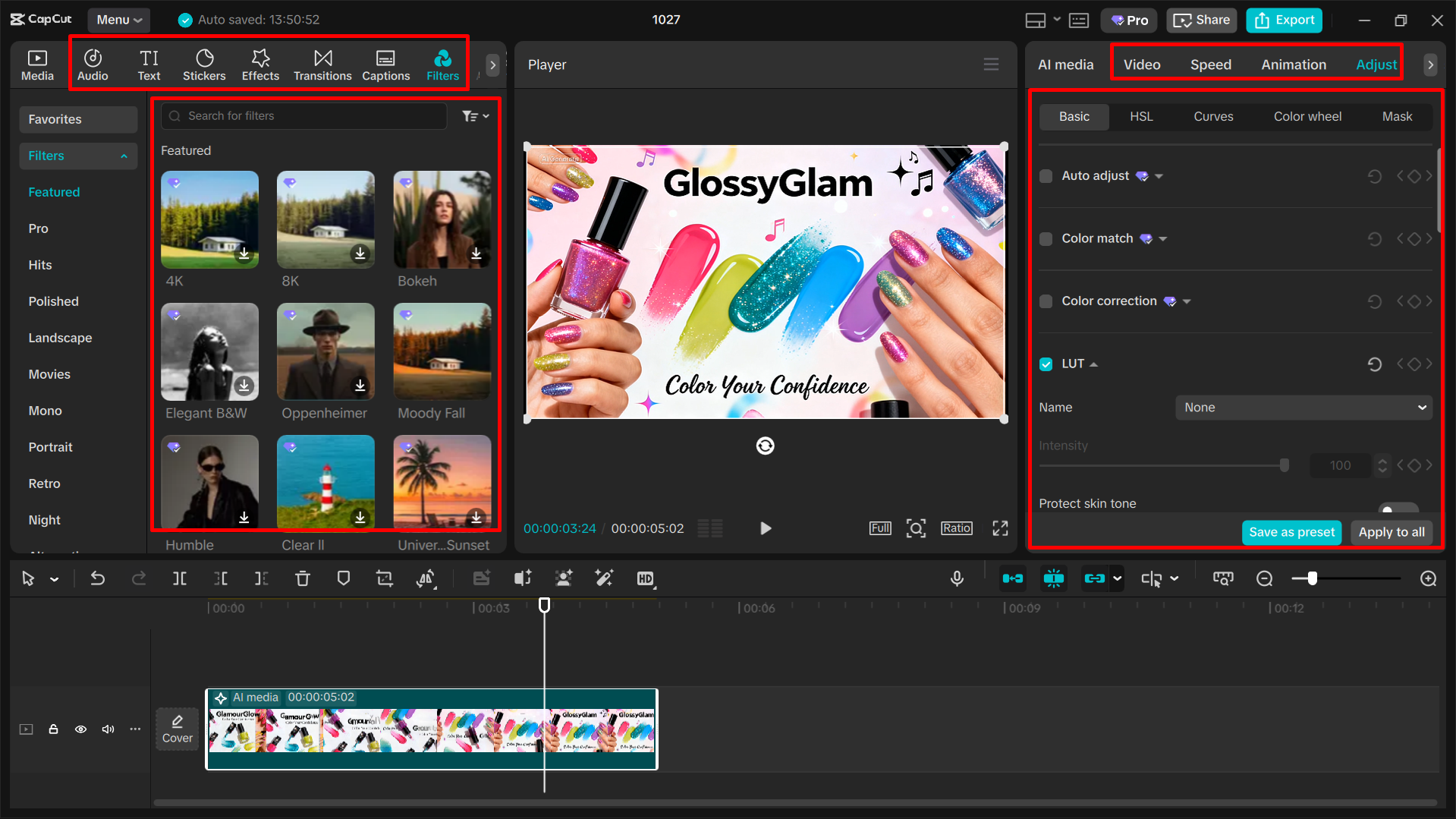
Task: Collapse the Filters section in the sidebar
Action: point(124,156)
